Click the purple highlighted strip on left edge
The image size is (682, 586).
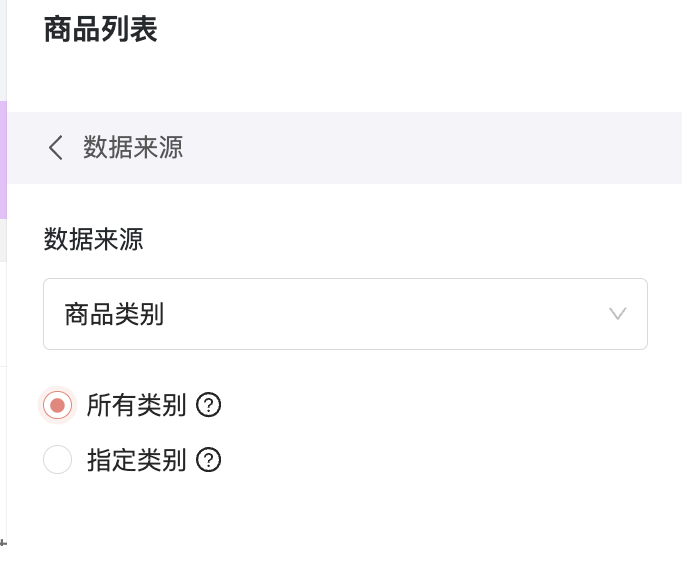[3, 160]
